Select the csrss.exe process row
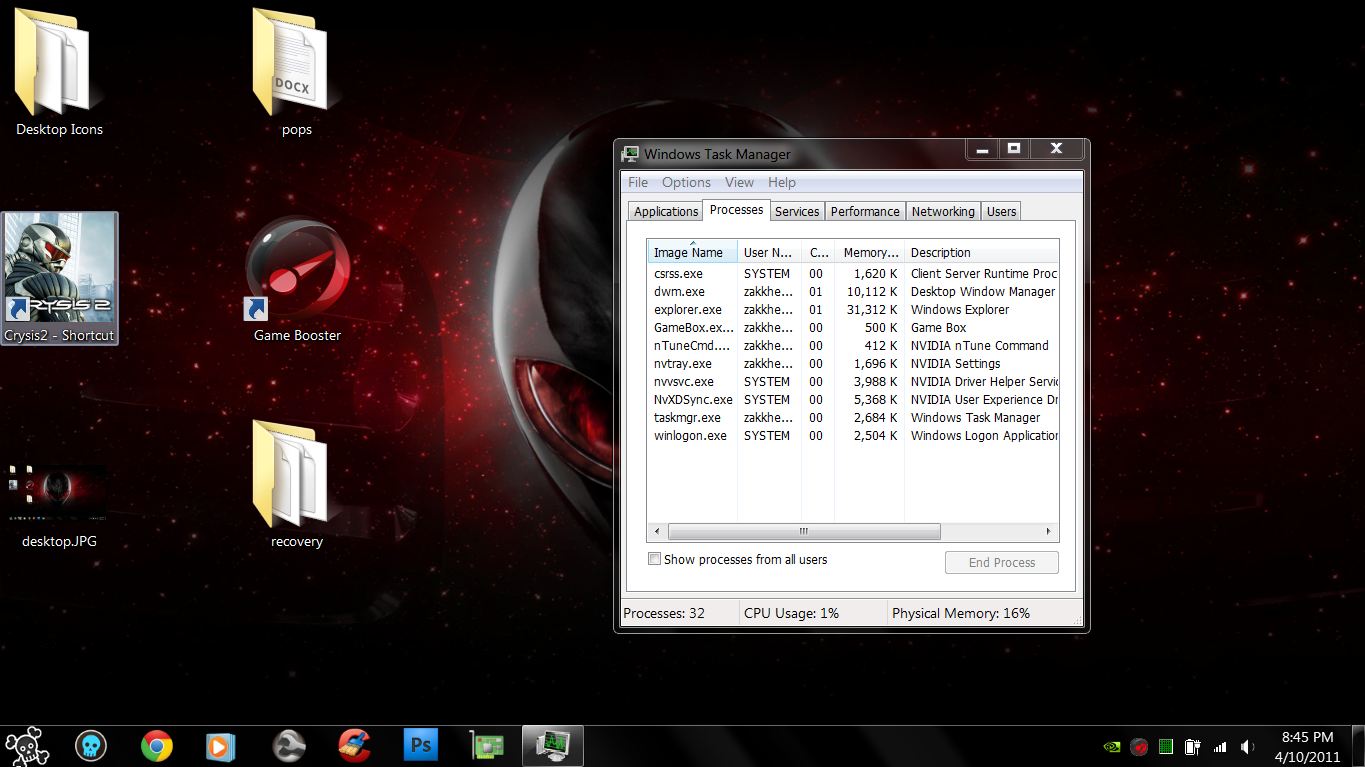The image size is (1365, 767). point(853,273)
